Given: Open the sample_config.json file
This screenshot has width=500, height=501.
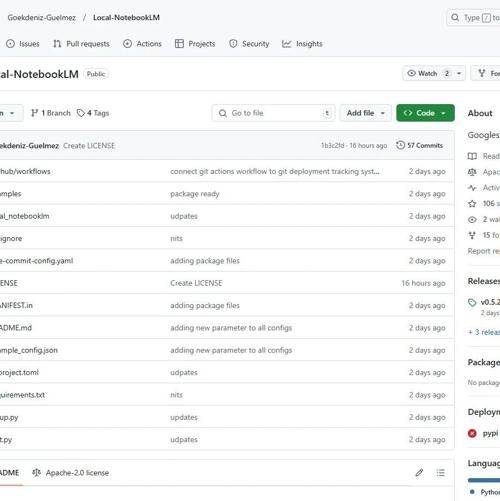Looking at the screenshot, I should coord(29,350).
